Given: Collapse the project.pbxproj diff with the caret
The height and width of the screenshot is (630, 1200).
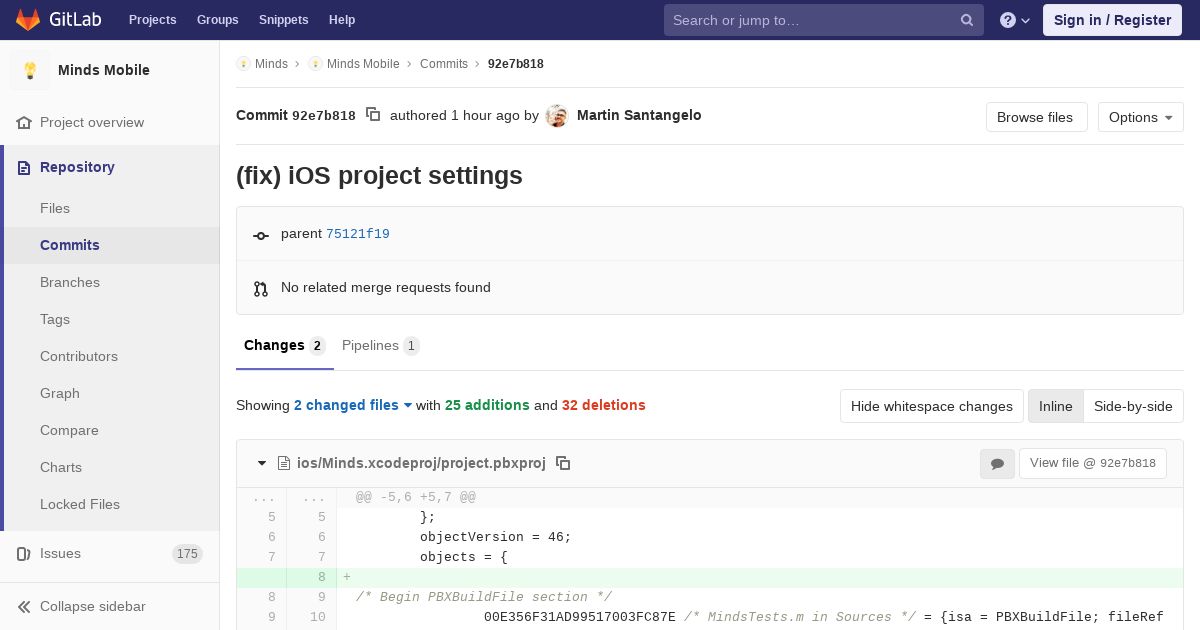Looking at the screenshot, I should pos(262,463).
